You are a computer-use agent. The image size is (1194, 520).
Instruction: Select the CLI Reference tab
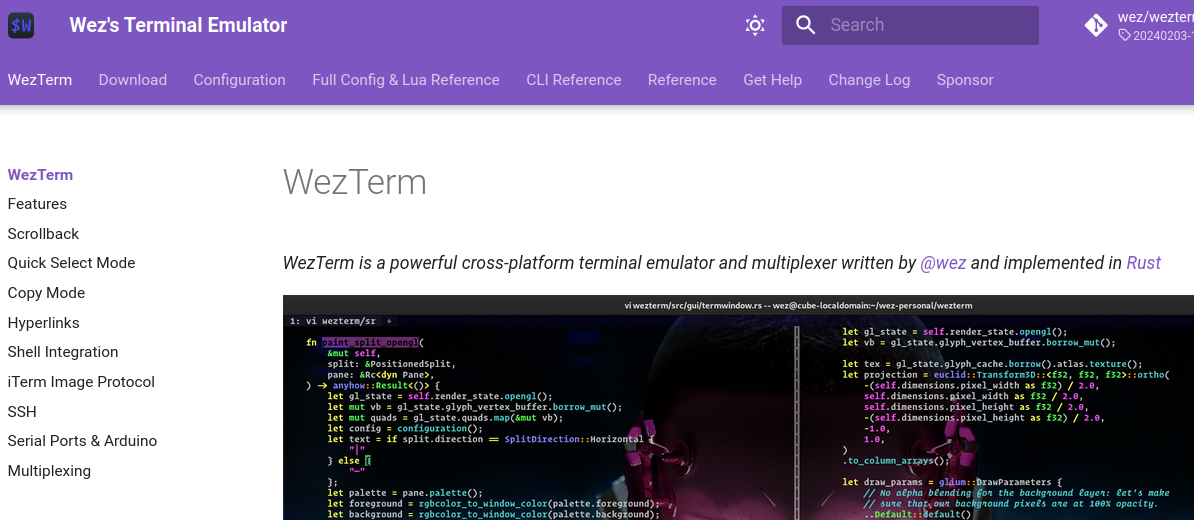[574, 80]
